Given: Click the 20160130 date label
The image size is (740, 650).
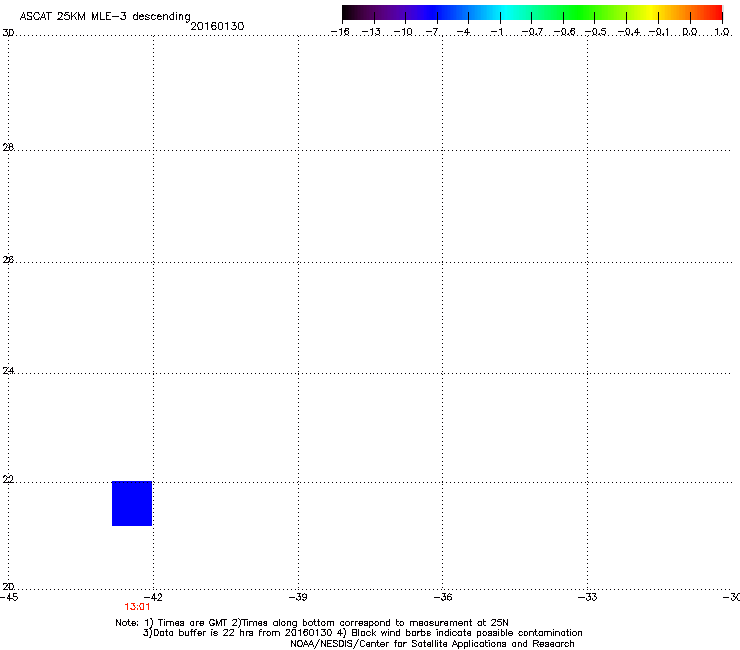Looking at the screenshot, I should click(x=217, y=26).
